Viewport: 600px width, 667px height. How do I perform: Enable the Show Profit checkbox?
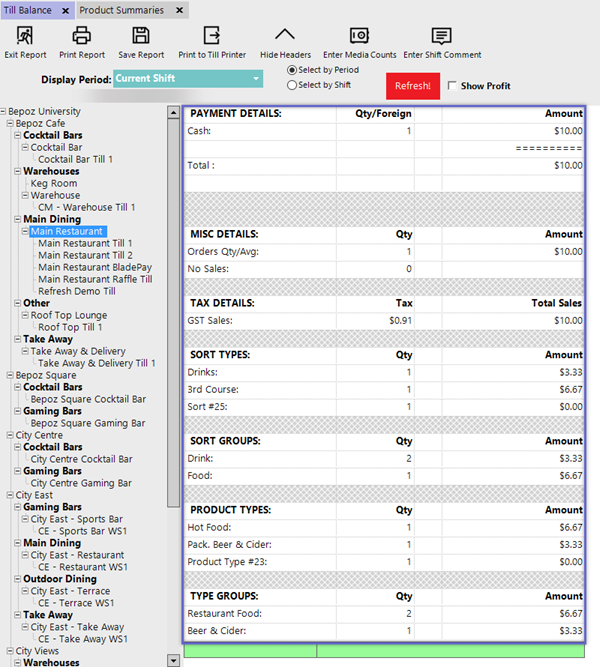(454, 86)
